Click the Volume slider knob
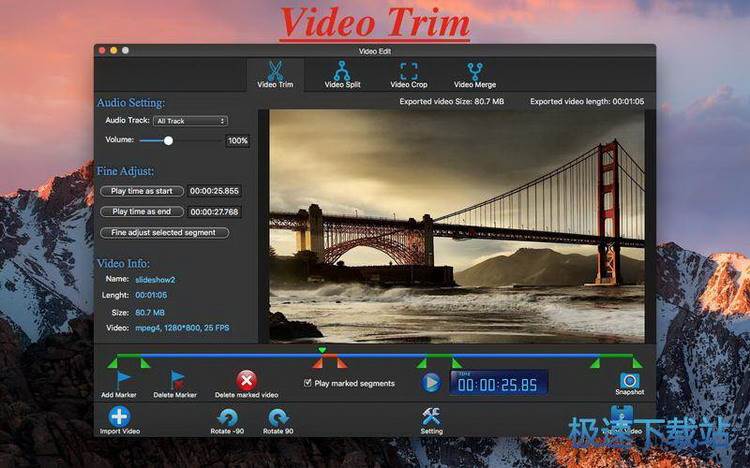The image size is (750, 468). (x=168, y=141)
